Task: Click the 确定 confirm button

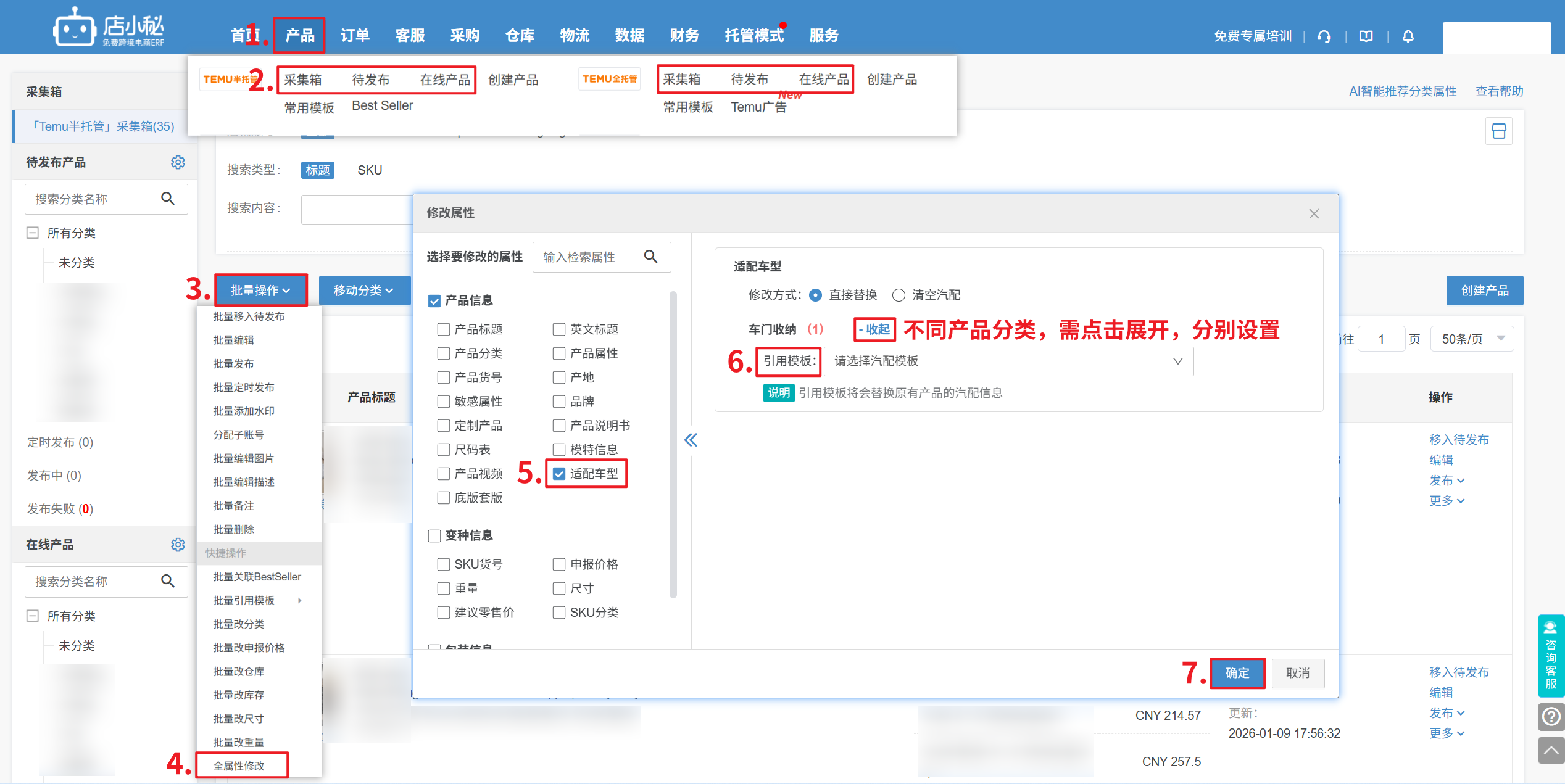Action: click(x=1237, y=673)
